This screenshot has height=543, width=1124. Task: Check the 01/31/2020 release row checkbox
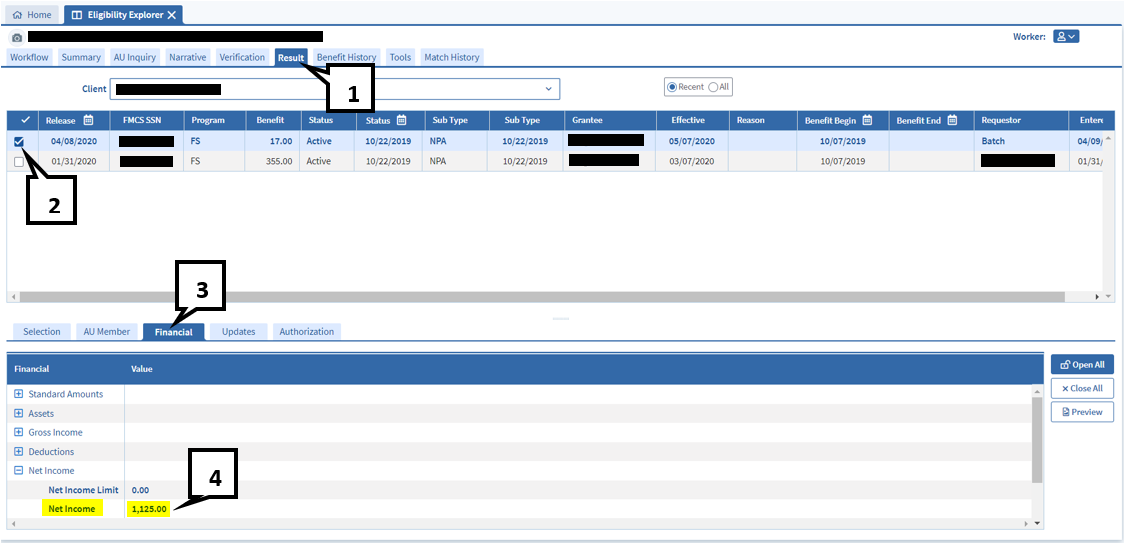pyautogui.click(x=19, y=161)
